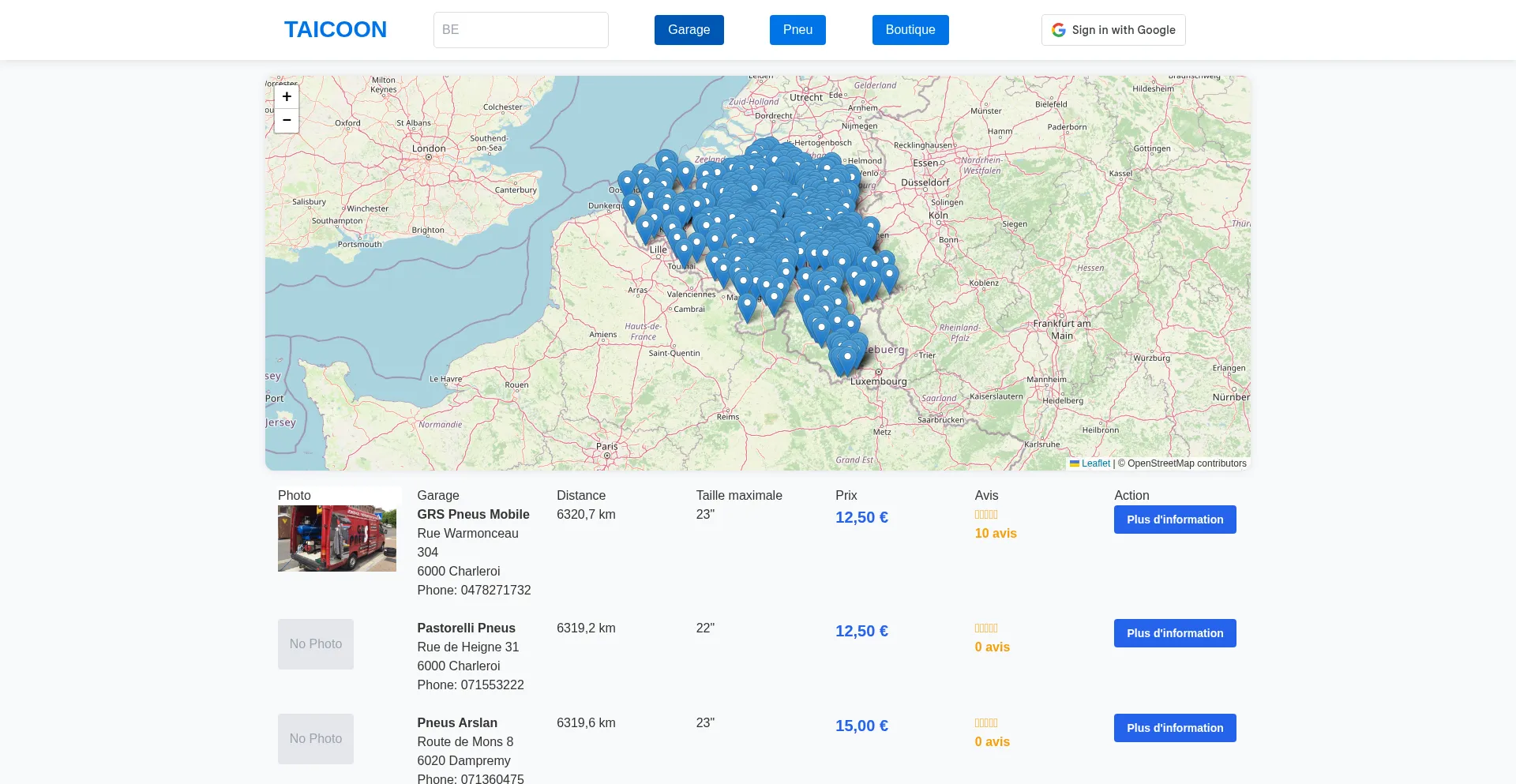The width and height of the screenshot is (1516, 784).
Task: Click the TAICOON logo
Action: tap(335, 29)
